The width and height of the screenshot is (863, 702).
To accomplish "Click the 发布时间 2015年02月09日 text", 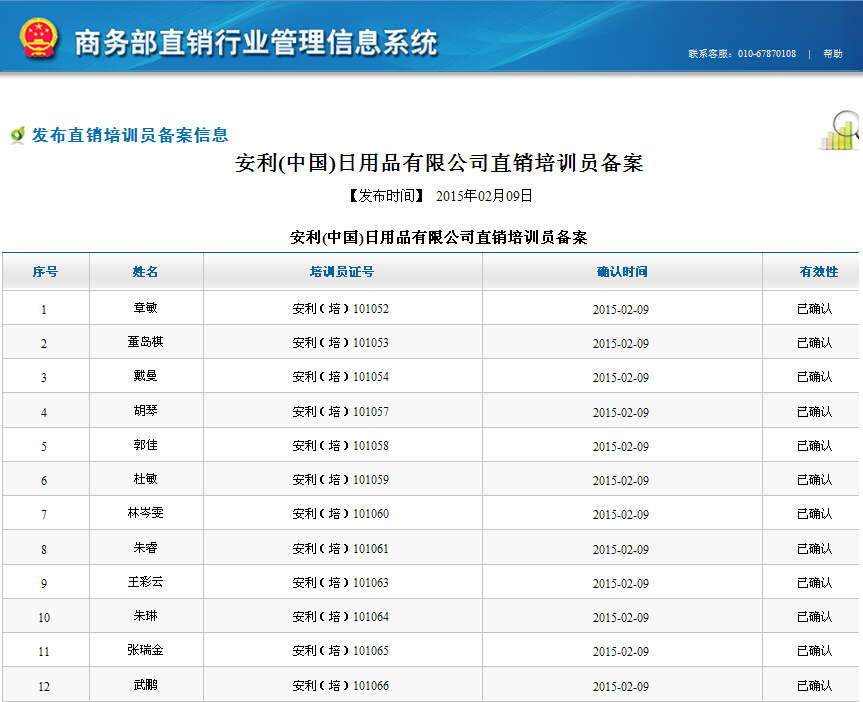I will point(439,196).
